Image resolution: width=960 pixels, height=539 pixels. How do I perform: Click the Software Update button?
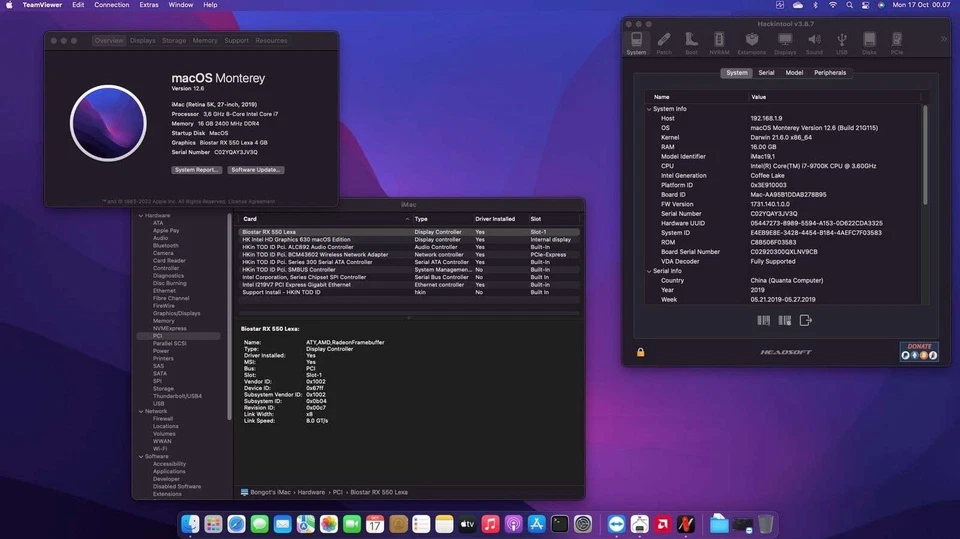pyautogui.click(x=256, y=170)
